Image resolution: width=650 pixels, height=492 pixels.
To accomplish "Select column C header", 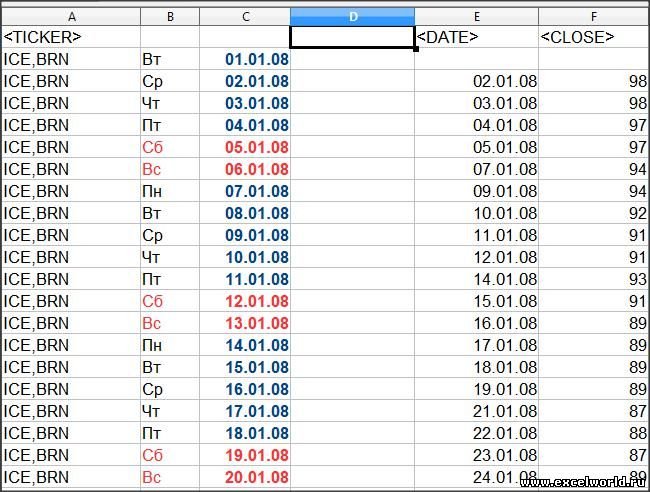I will coord(245,17).
